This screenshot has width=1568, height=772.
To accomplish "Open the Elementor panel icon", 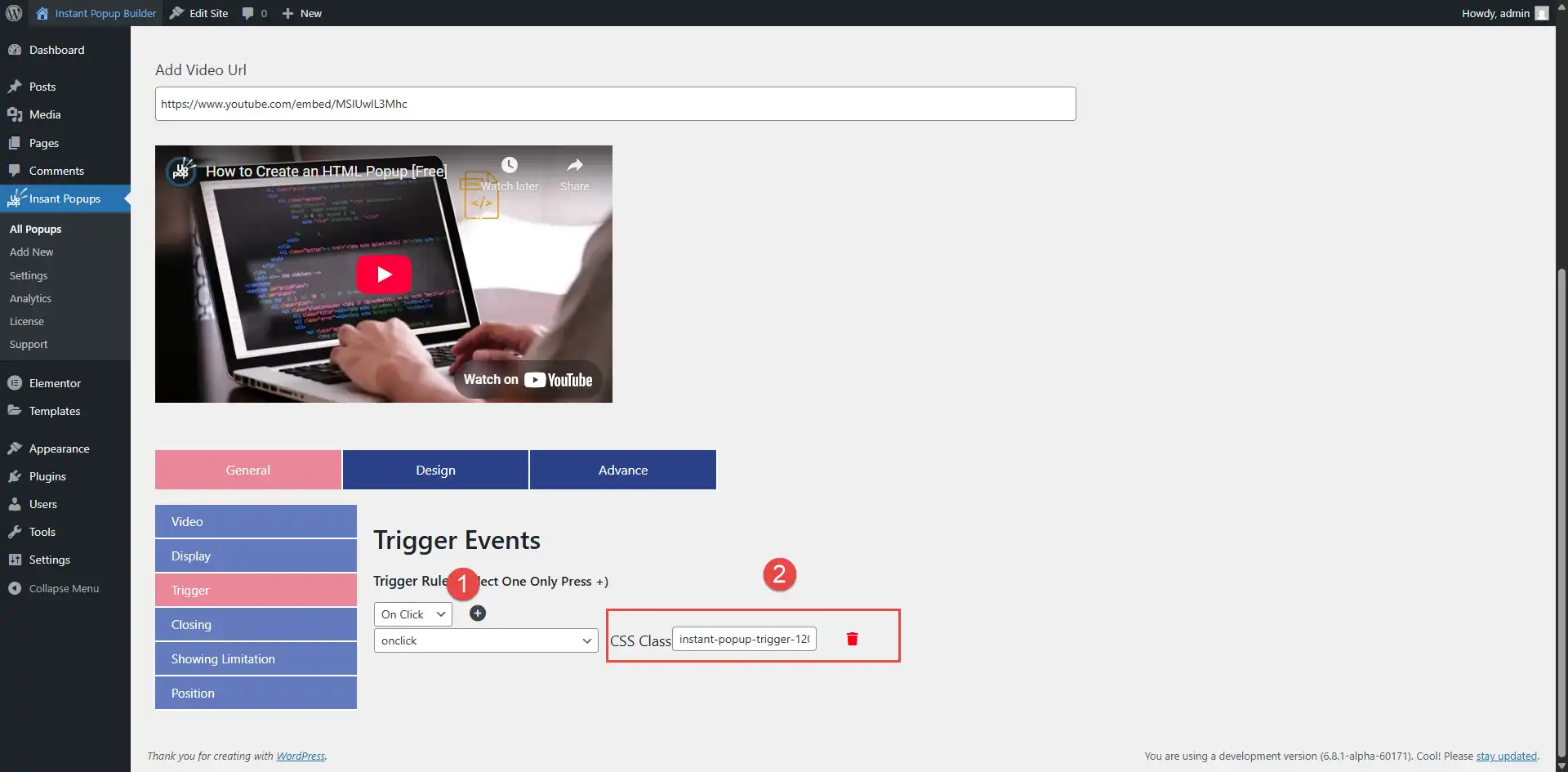I will click(x=16, y=382).
